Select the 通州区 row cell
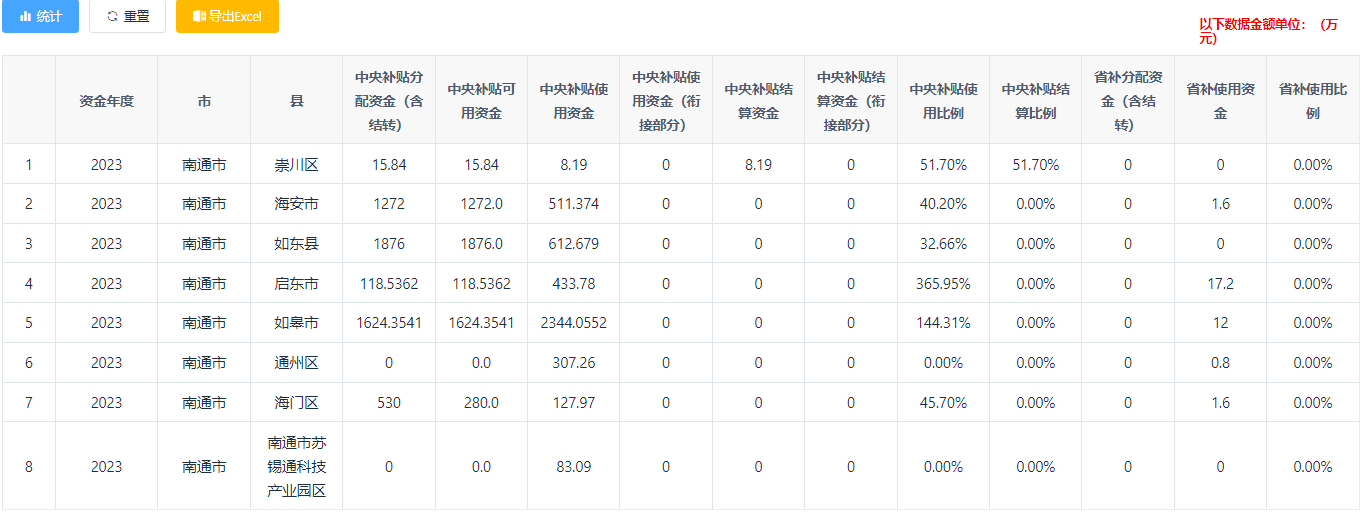The height and width of the screenshot is (513, 1364). click(x=296, y=363)
